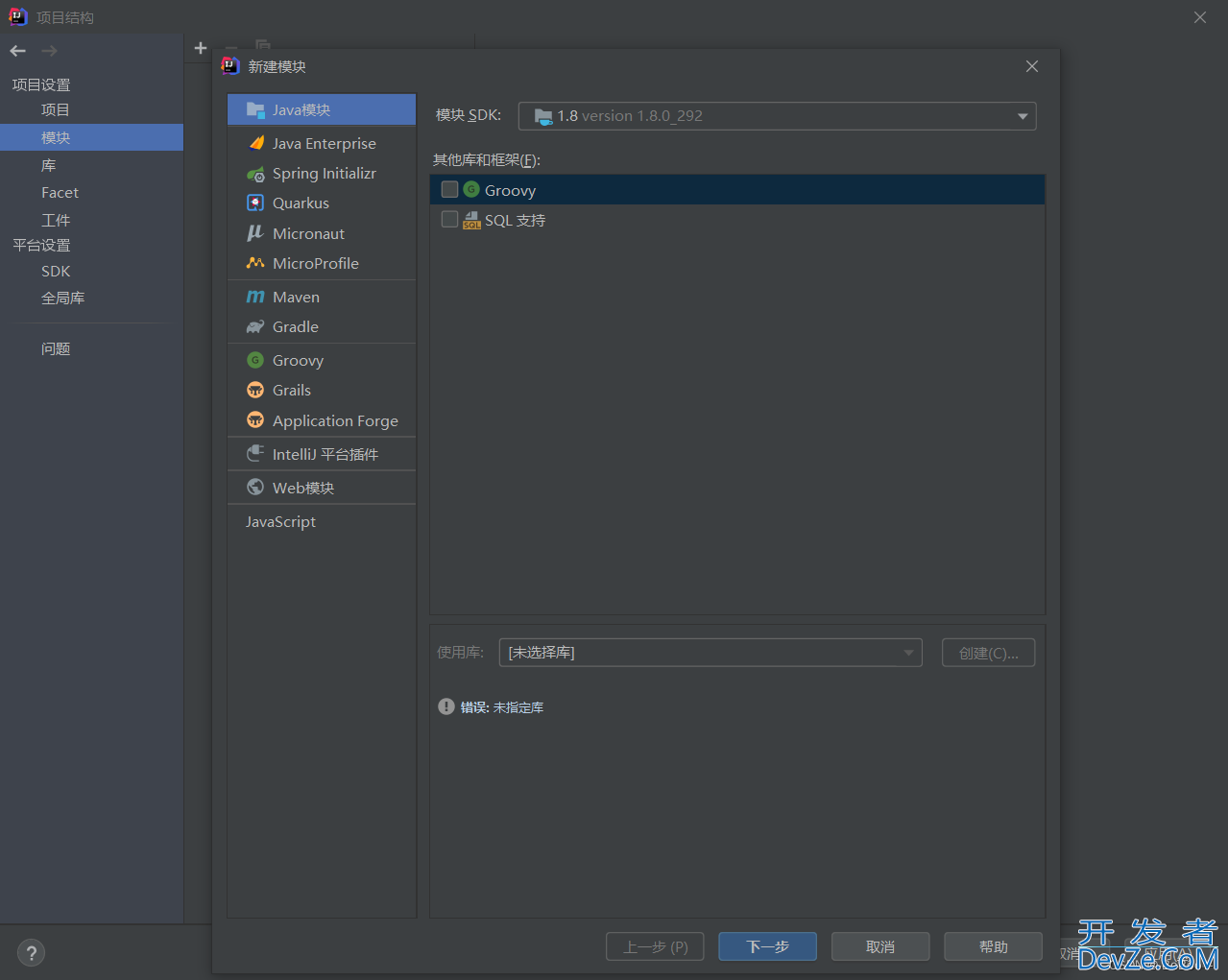Open 模块 in project settings
This screenshot has height=980, width=1228.
91,137
